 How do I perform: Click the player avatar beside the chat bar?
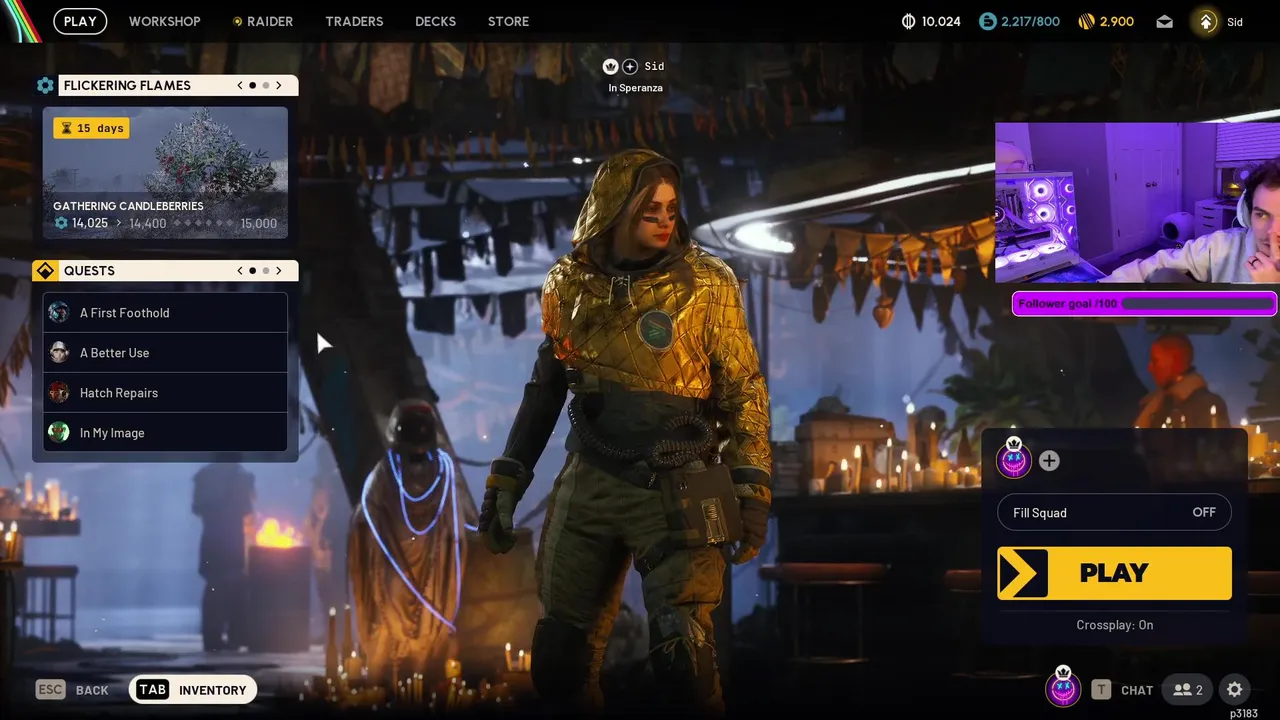click(x=1063, y=688)
